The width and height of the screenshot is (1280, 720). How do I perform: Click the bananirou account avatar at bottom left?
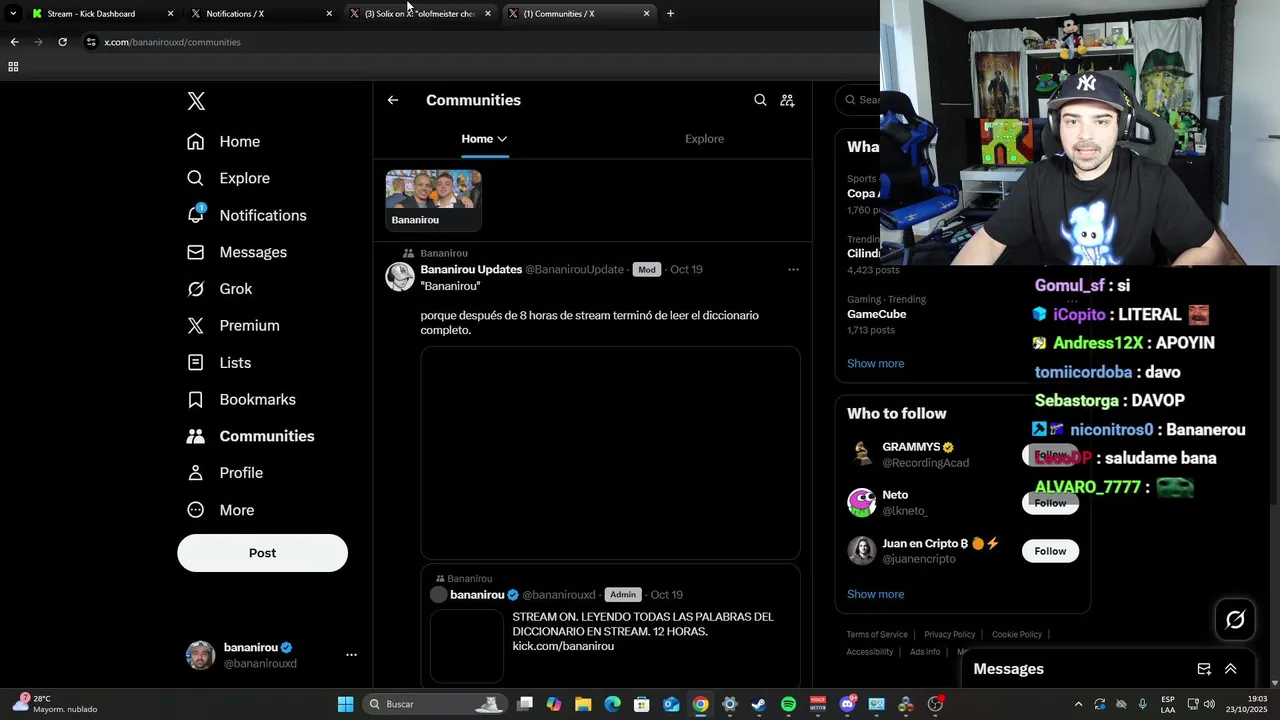(201, 655)
